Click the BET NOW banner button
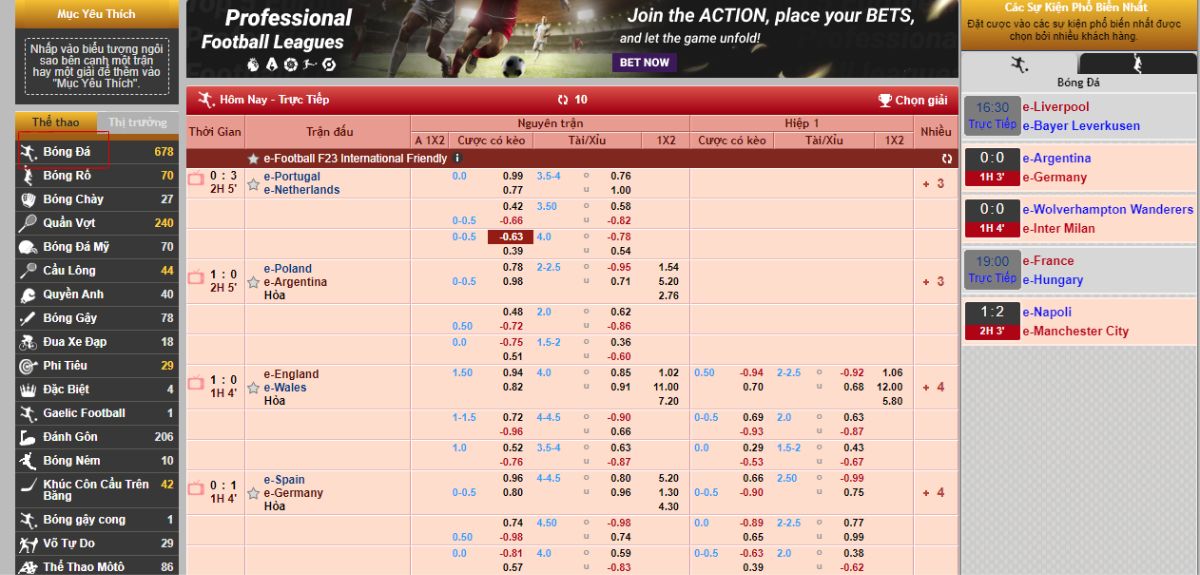 click(644, 62)
